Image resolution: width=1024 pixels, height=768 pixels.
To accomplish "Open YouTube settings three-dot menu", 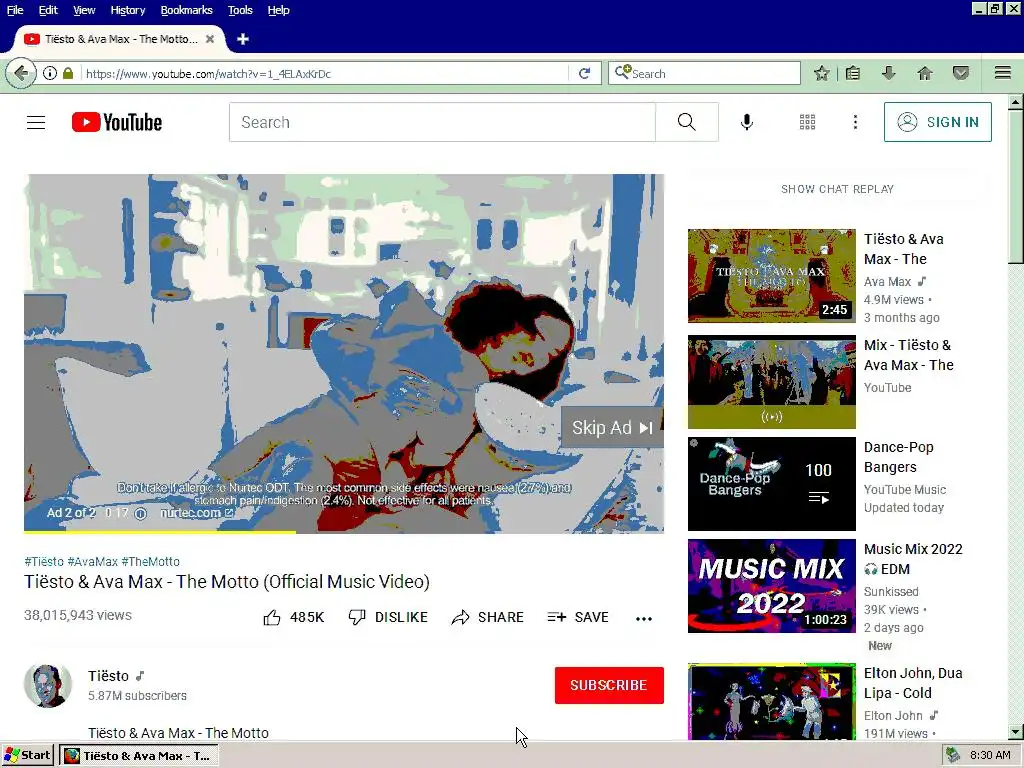I will [855, 122].
